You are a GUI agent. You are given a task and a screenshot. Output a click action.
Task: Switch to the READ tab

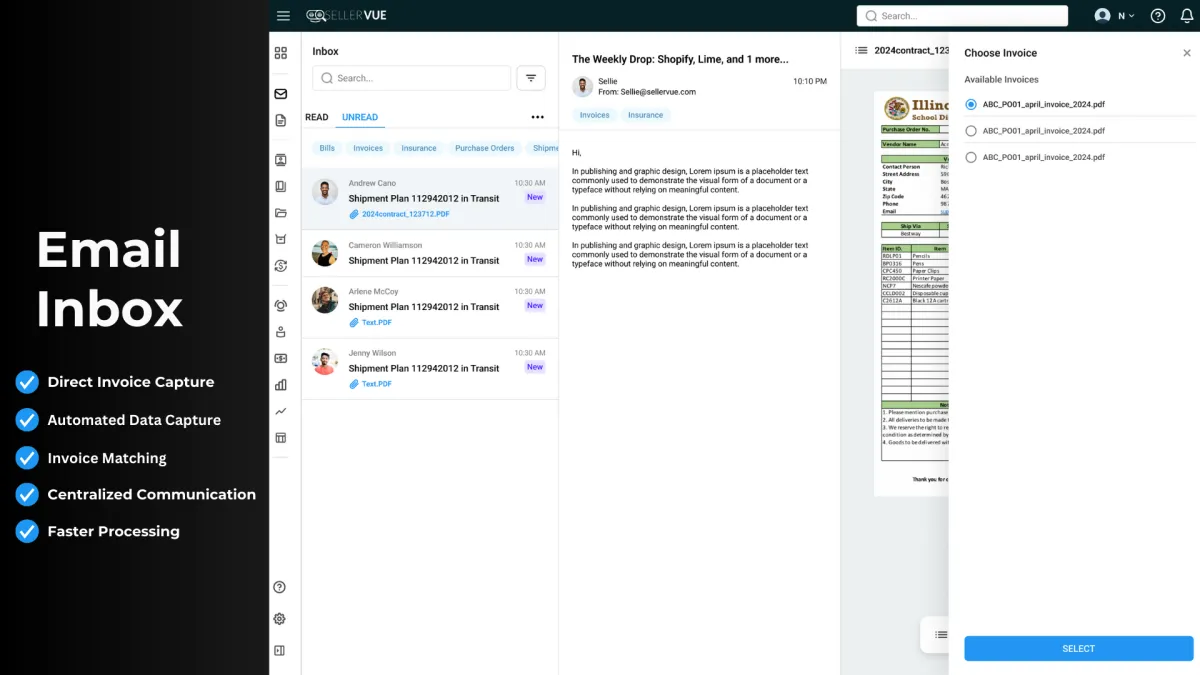[x=317, y=117]
